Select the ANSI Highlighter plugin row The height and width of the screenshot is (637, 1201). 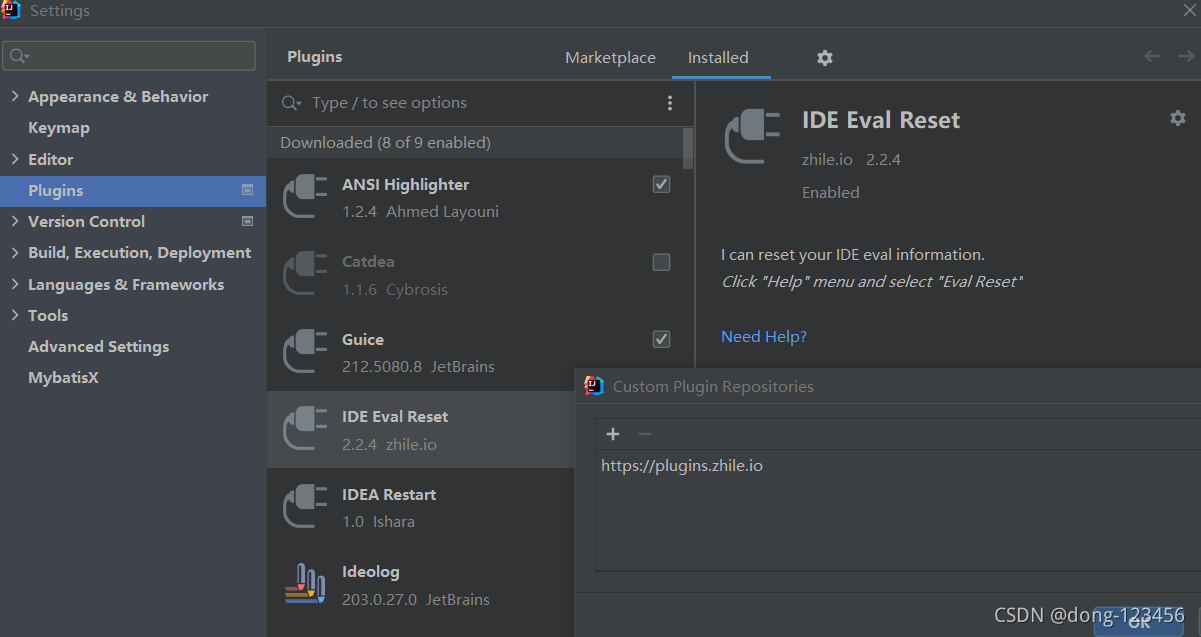475,197
